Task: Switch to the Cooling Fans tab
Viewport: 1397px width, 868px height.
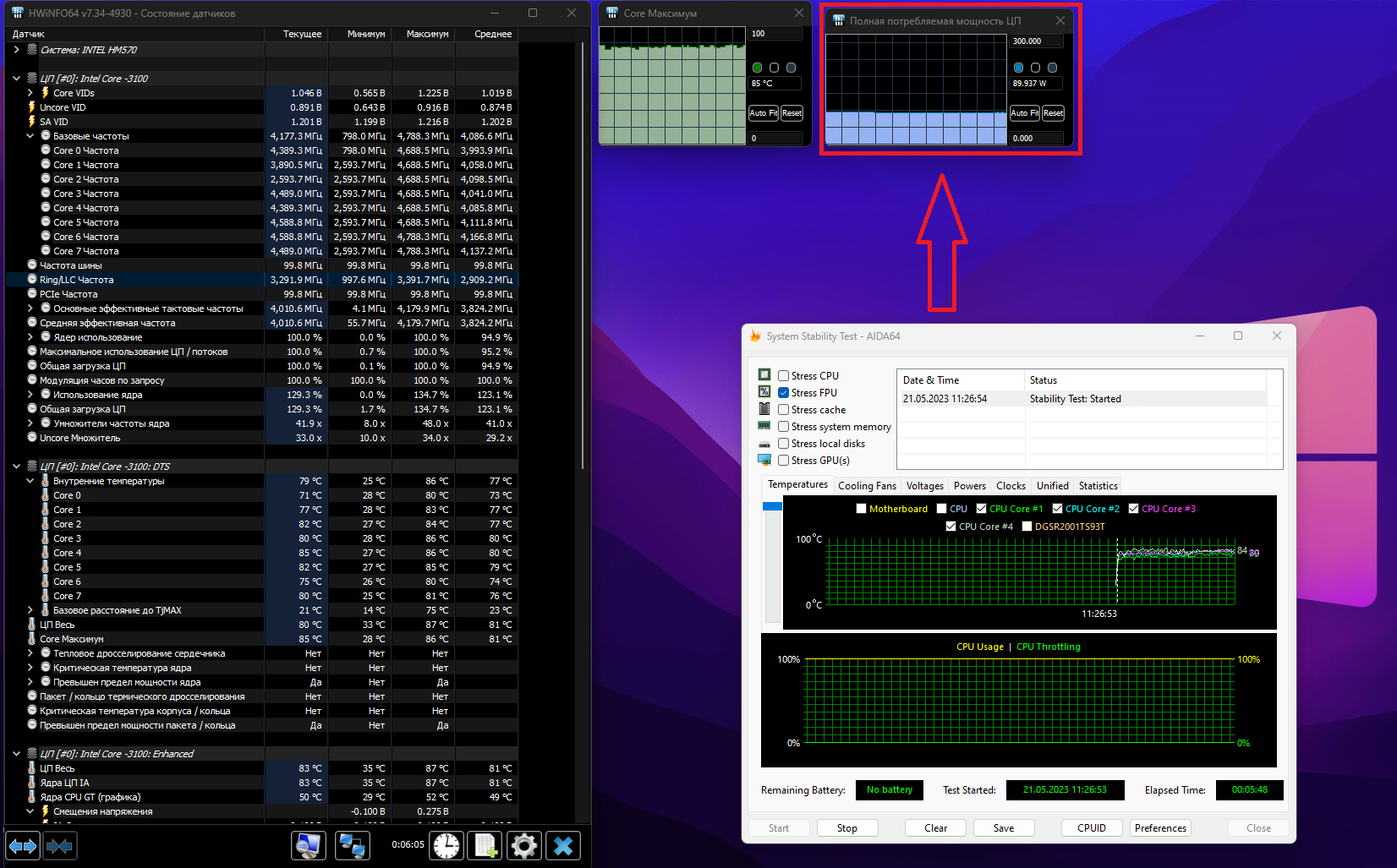Action: [867, 486]
